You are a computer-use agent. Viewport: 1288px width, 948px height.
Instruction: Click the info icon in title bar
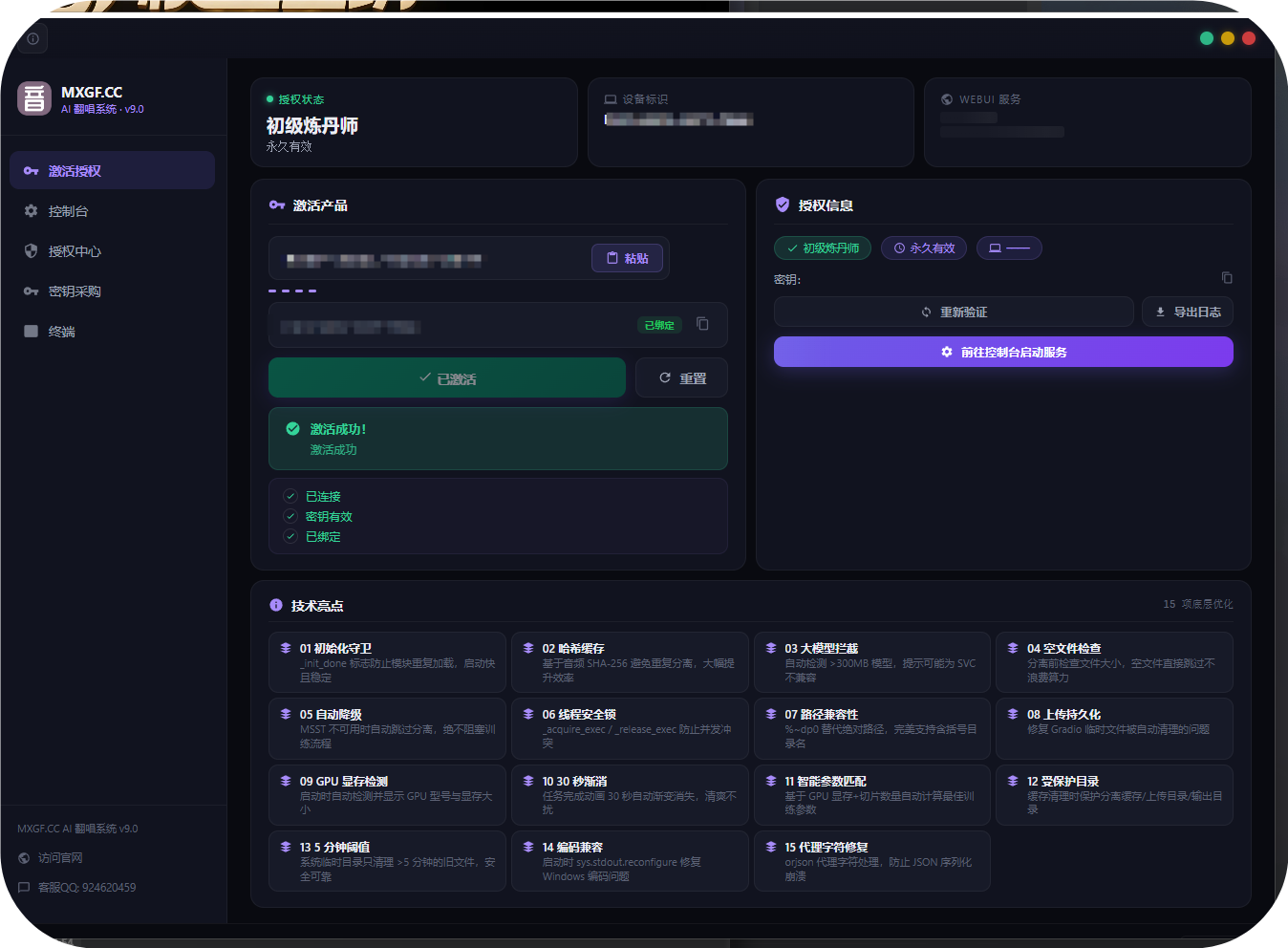(x=33, y=39)
